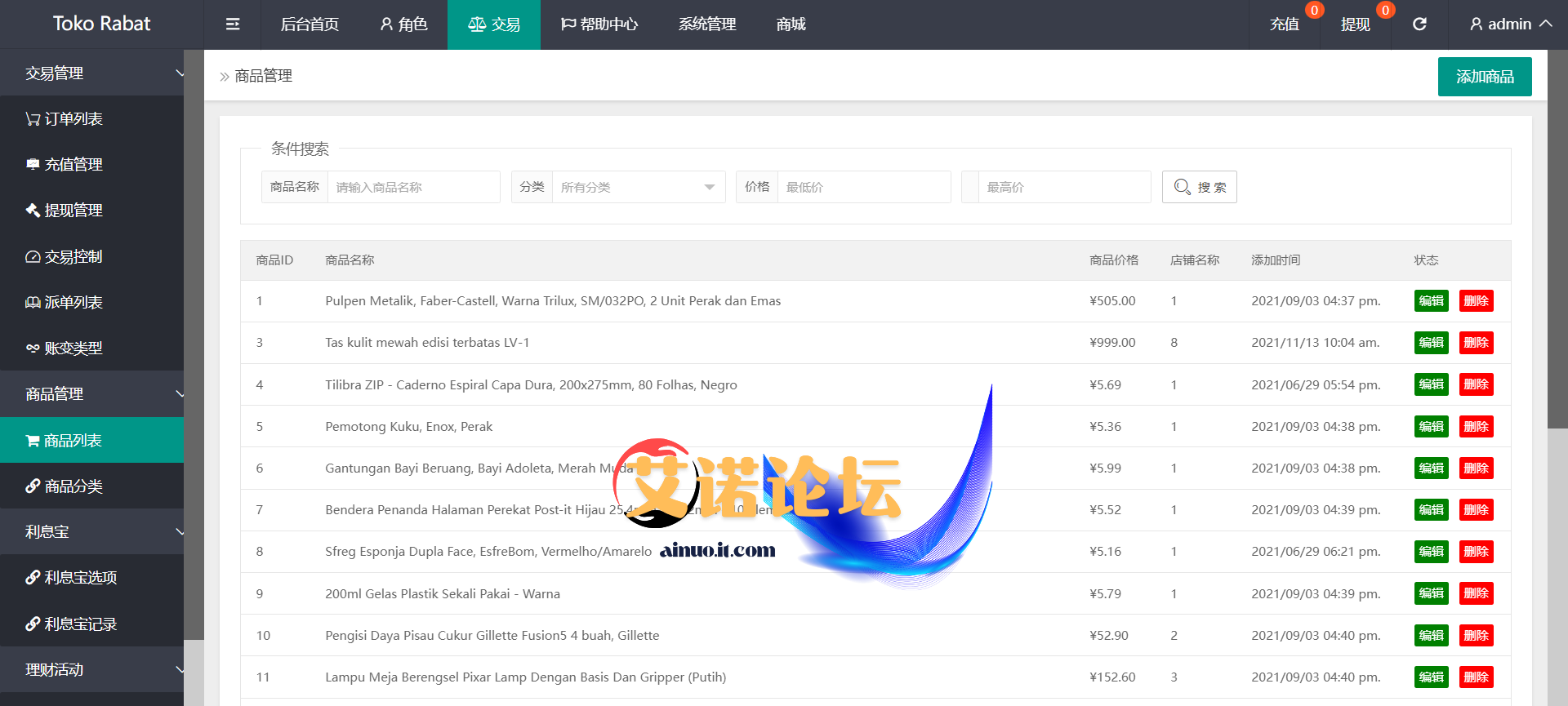Open 充值 notifications in header
The image size is (1568, 706).
[1285, 24]
